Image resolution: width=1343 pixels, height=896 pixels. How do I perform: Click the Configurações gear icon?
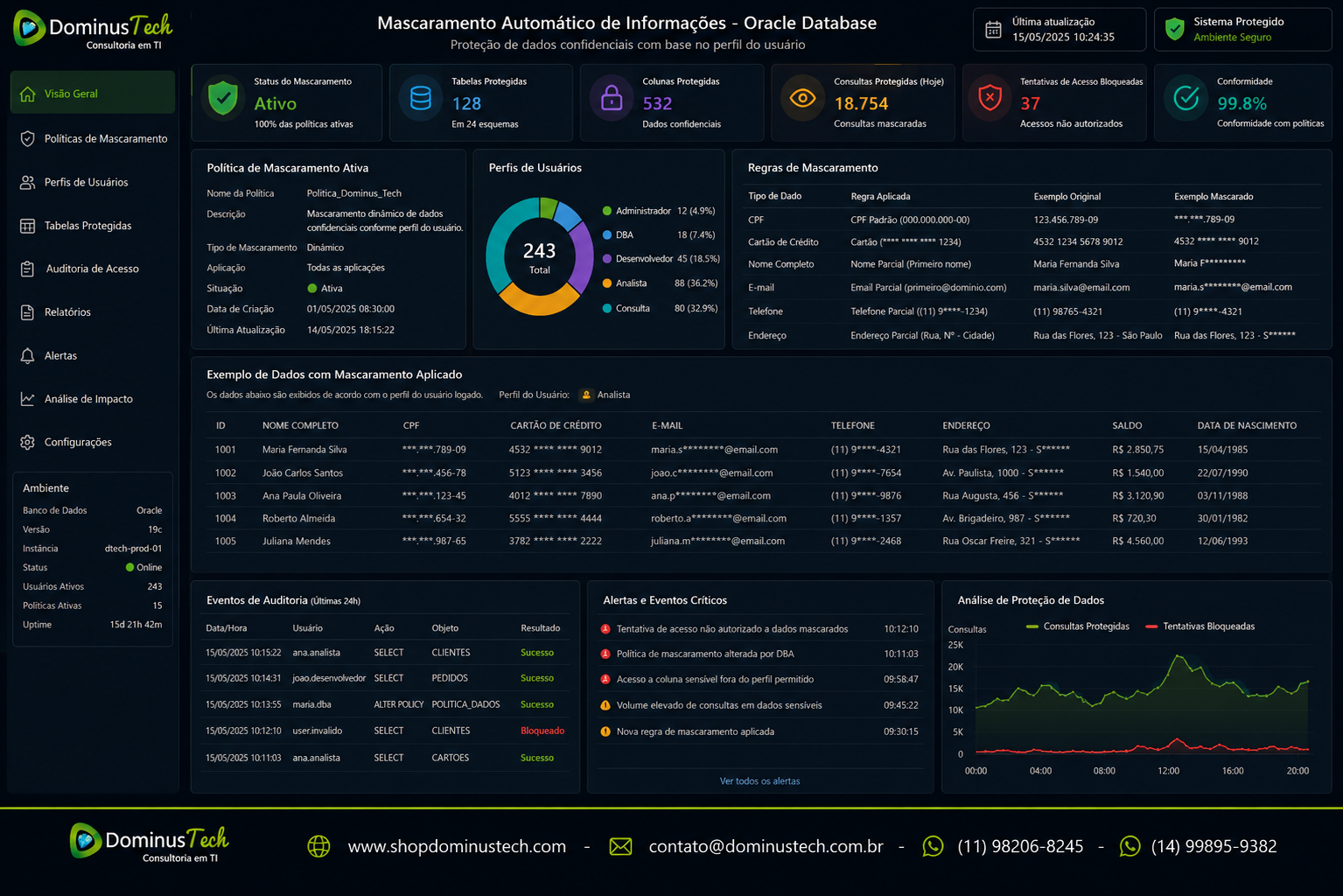[x=28, y=442]
